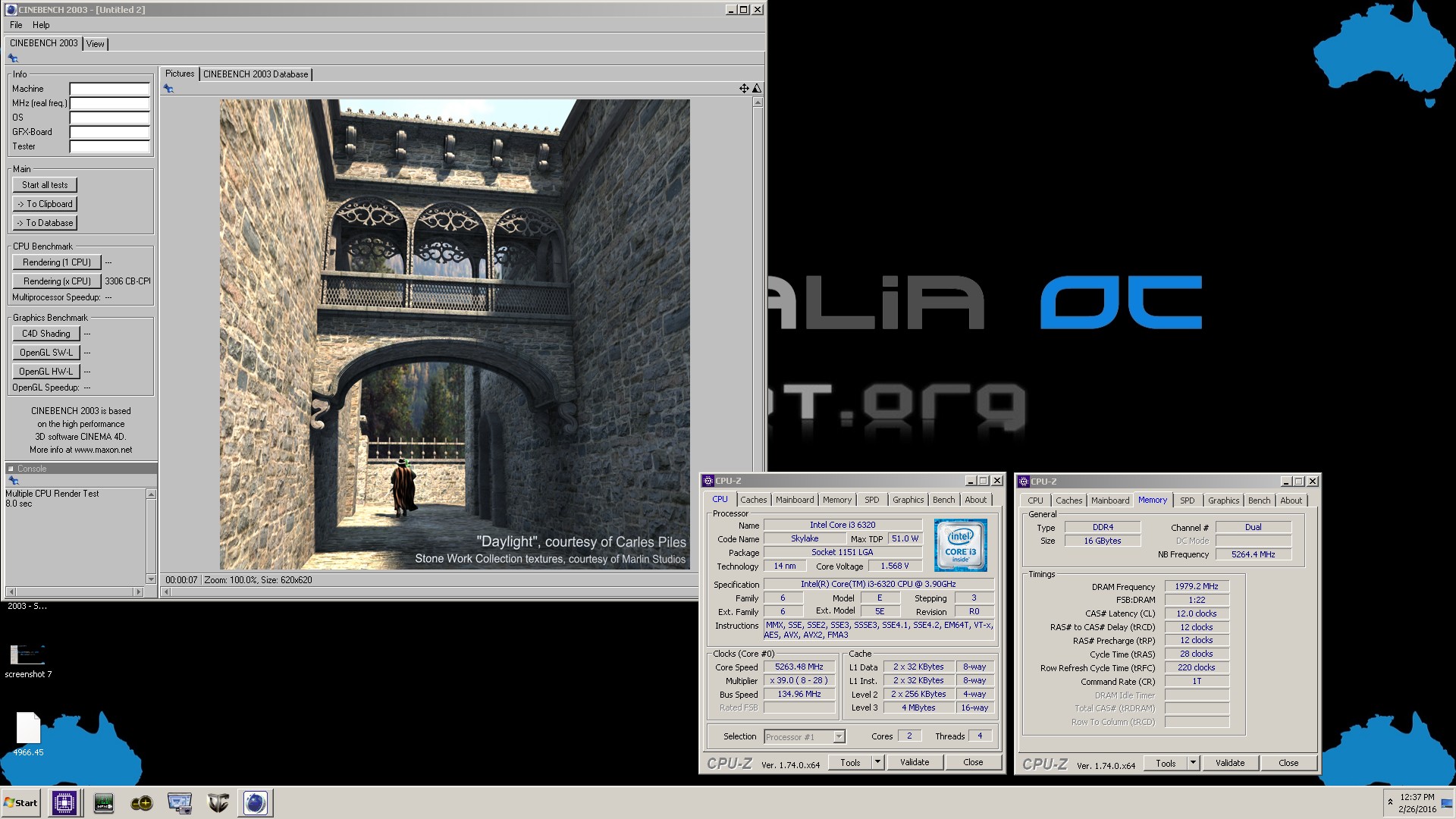Open Caches tab in the CPU-Z Processor window
Image resolution: width=1456 pixels, height=819 pixels.
tap(754, 500)
